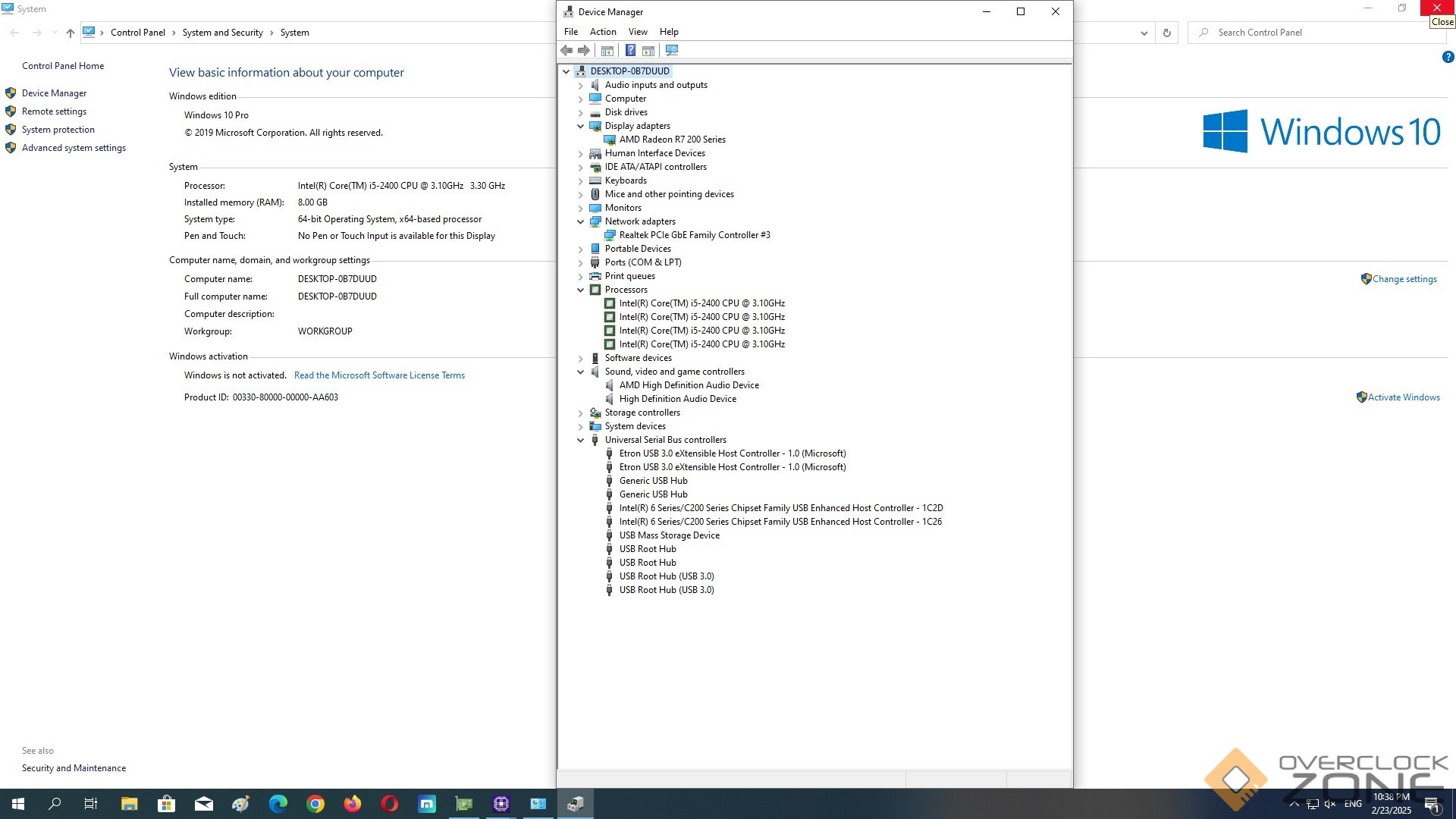Click the Back arrow in Device Manager toolbar
Image resolution: width=1456 pixels, height=819 pixels.
[566, 50]
